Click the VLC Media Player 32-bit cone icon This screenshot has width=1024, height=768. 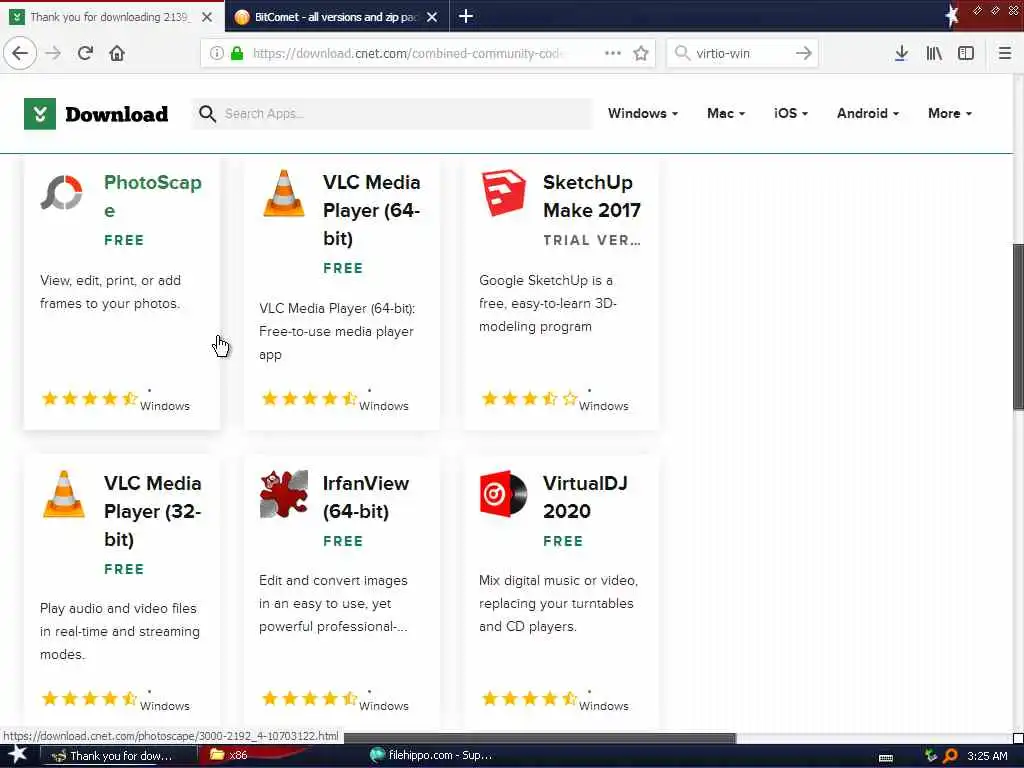(x=63, y=494)
